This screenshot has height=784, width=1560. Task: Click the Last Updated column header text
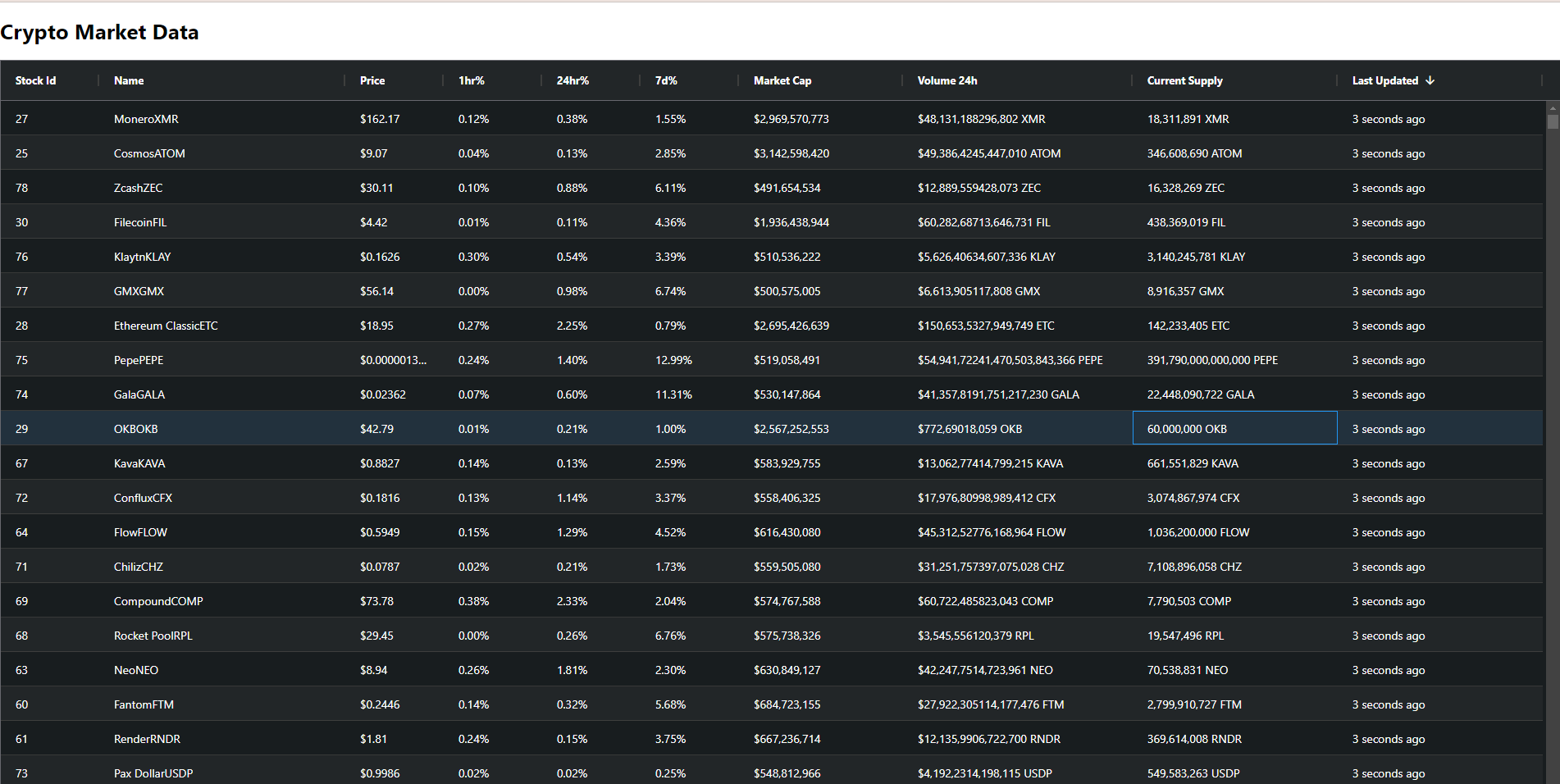click(1384, 80)
